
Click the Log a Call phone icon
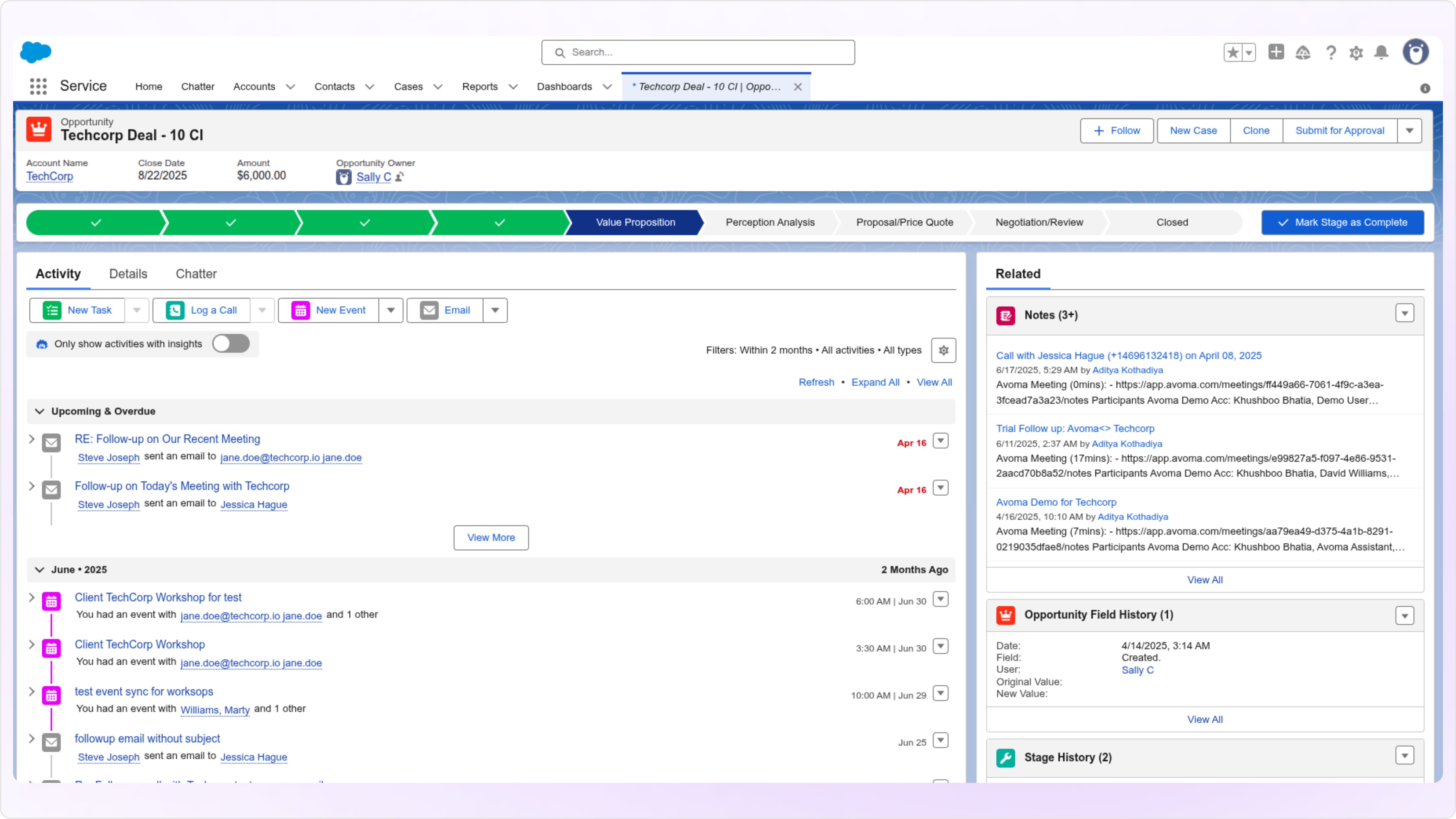click(175, 310)
